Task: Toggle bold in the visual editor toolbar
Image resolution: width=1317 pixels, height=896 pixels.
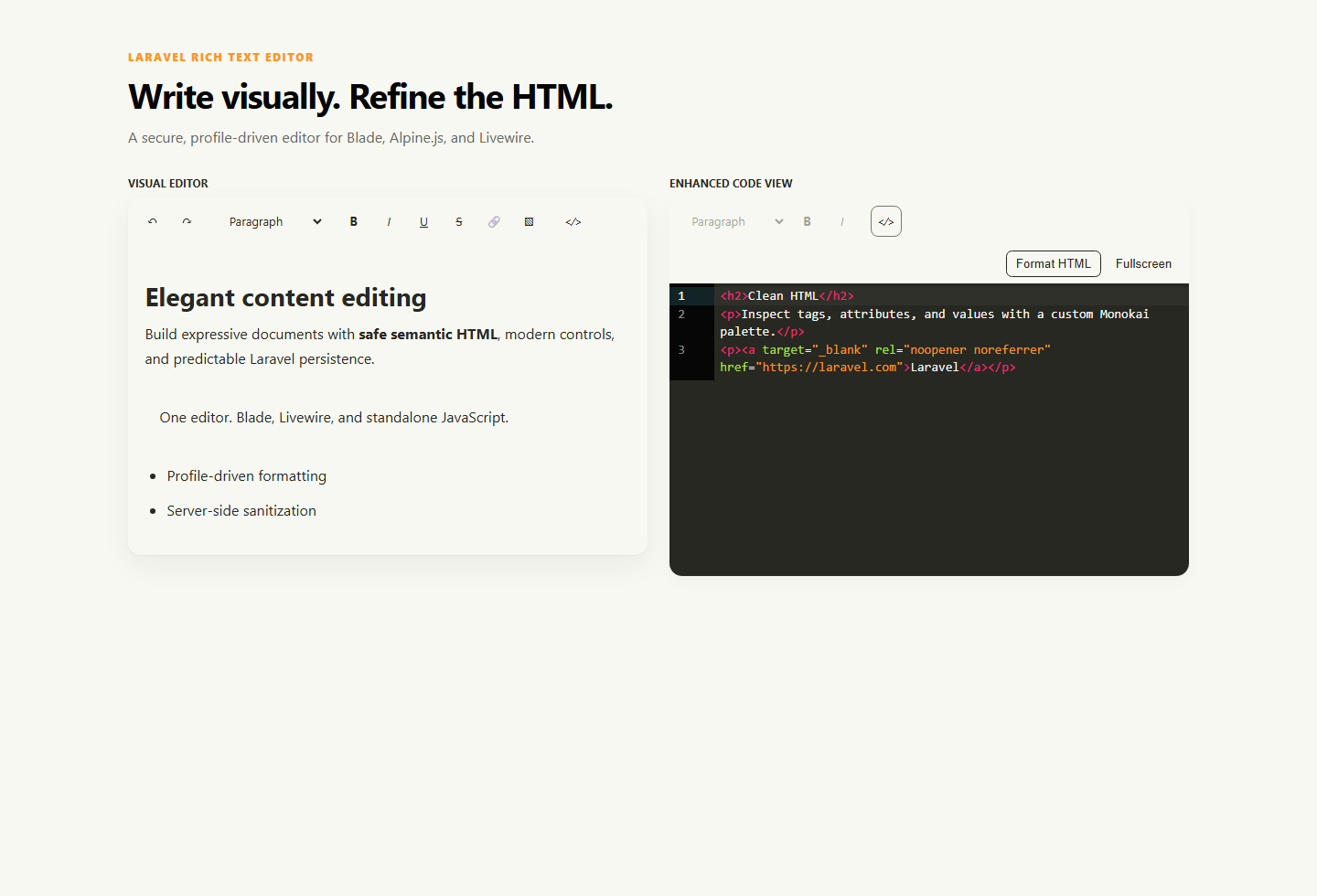Action: coord(354,221)
